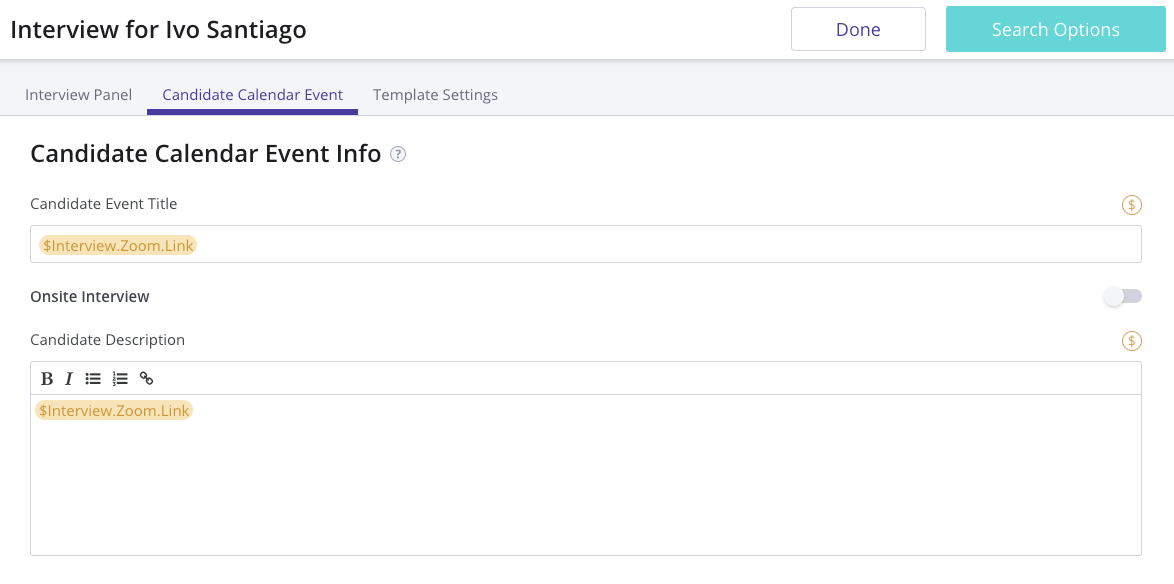
Task: Toggle italic formatting in the description editor
Action: point(69,378)
